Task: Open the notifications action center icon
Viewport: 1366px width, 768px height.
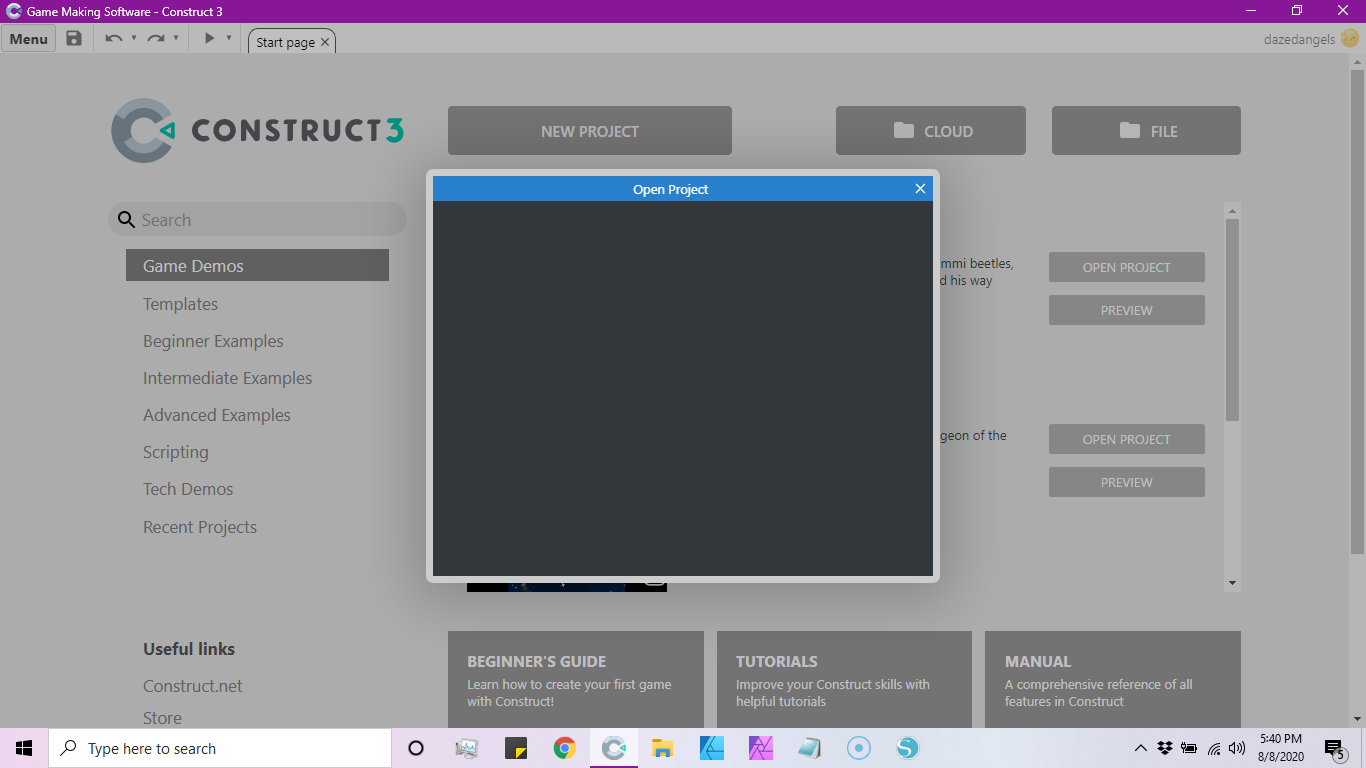Action: click(1334, 748)
